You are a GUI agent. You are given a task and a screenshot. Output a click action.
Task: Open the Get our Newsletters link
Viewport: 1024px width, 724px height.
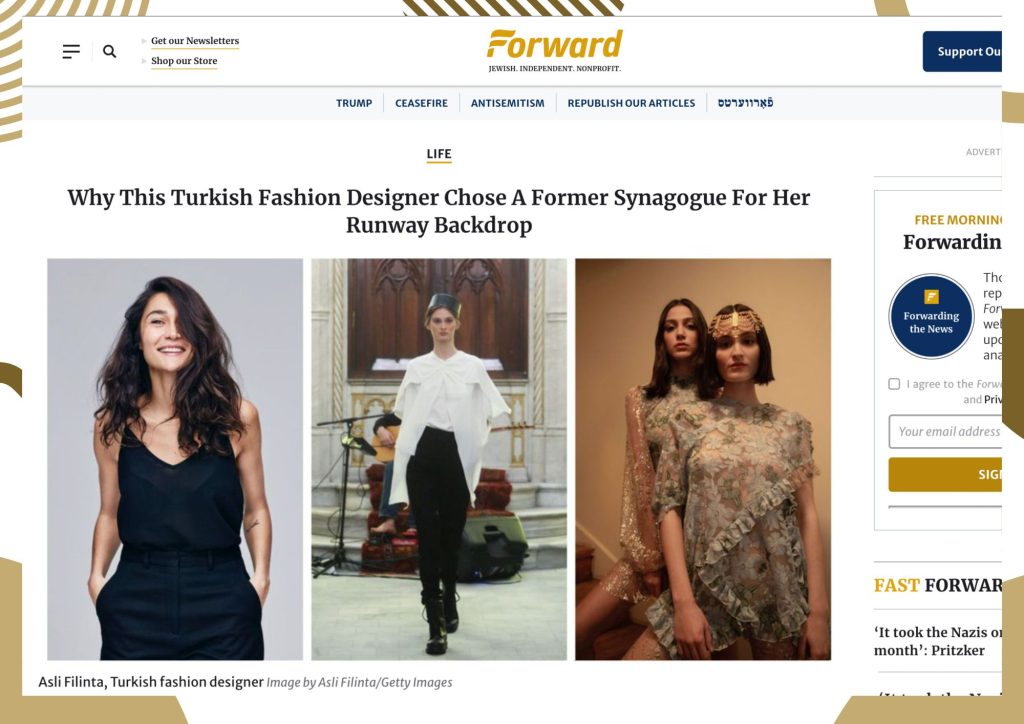tap(195, 40)
